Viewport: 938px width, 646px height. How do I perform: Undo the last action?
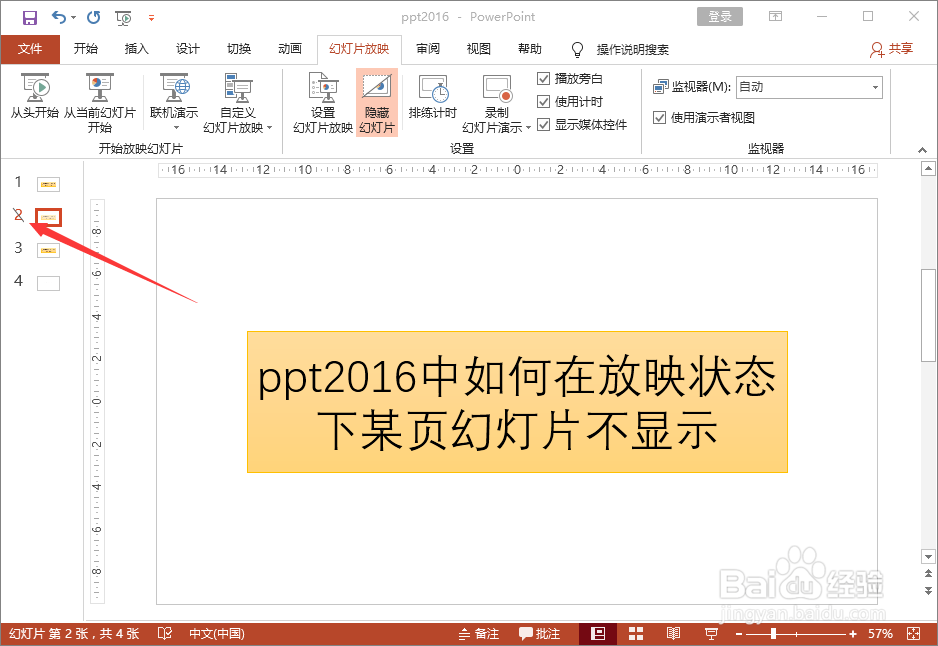click(59, 17)
